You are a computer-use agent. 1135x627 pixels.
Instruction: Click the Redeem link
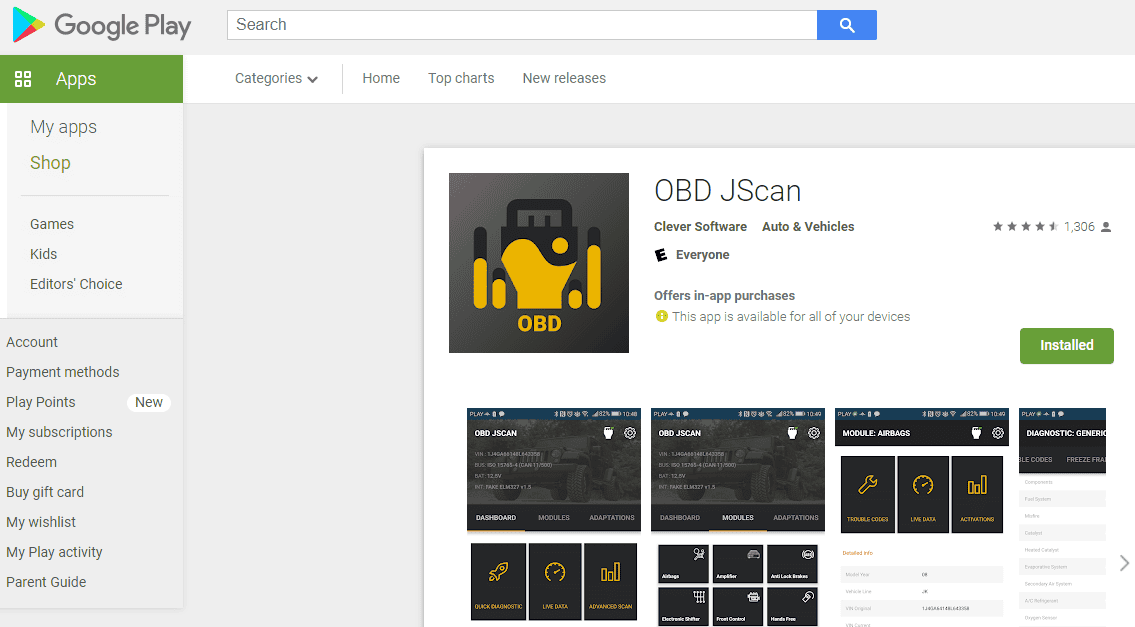[x=31, y=462]
